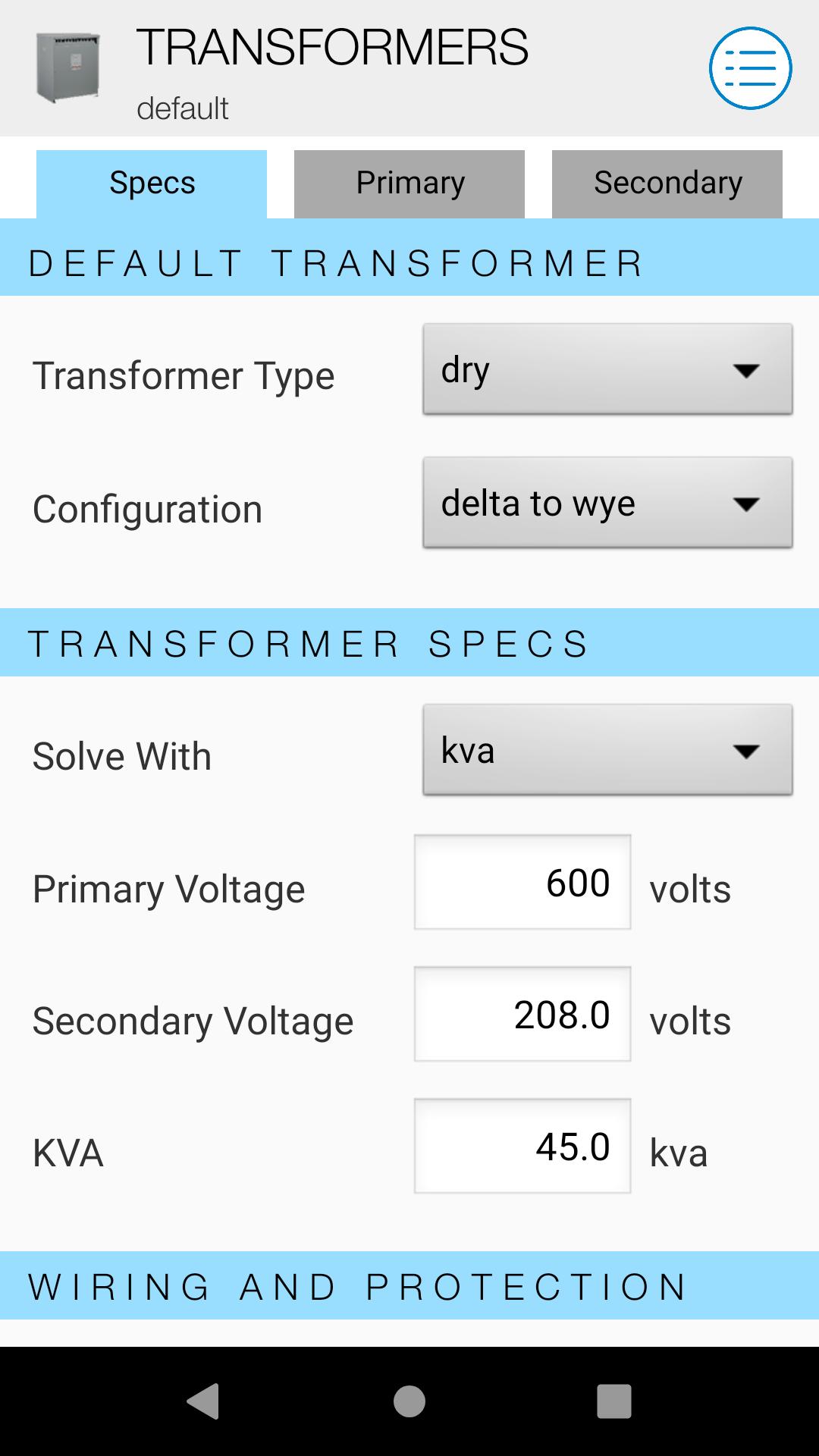Screen dimensions: 819x1456
Task: Tap the Configuration label
Action: pos(147,509)
